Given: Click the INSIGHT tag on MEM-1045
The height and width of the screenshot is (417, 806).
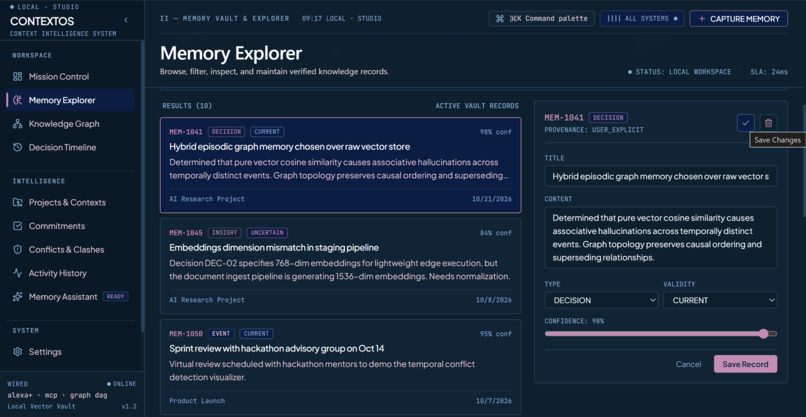Looking at the screenshot, I should (225, 233).
